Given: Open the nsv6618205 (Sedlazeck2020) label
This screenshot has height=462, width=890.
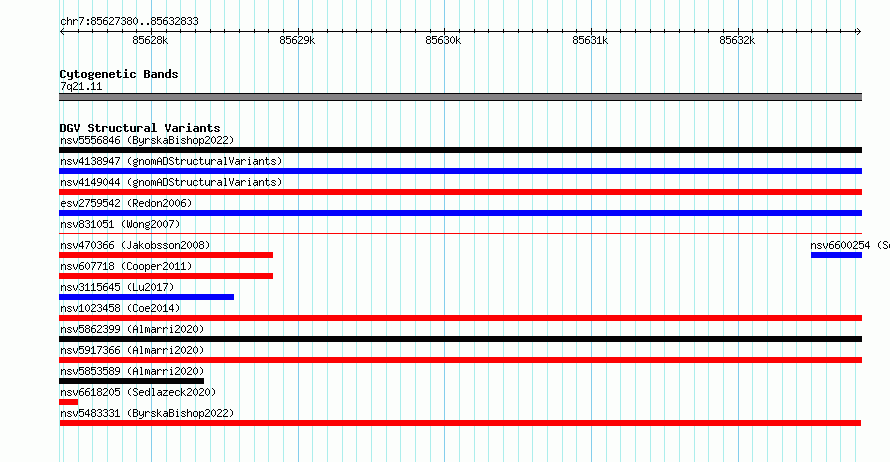Looking at the screenshot, I should tap(138, 392).
